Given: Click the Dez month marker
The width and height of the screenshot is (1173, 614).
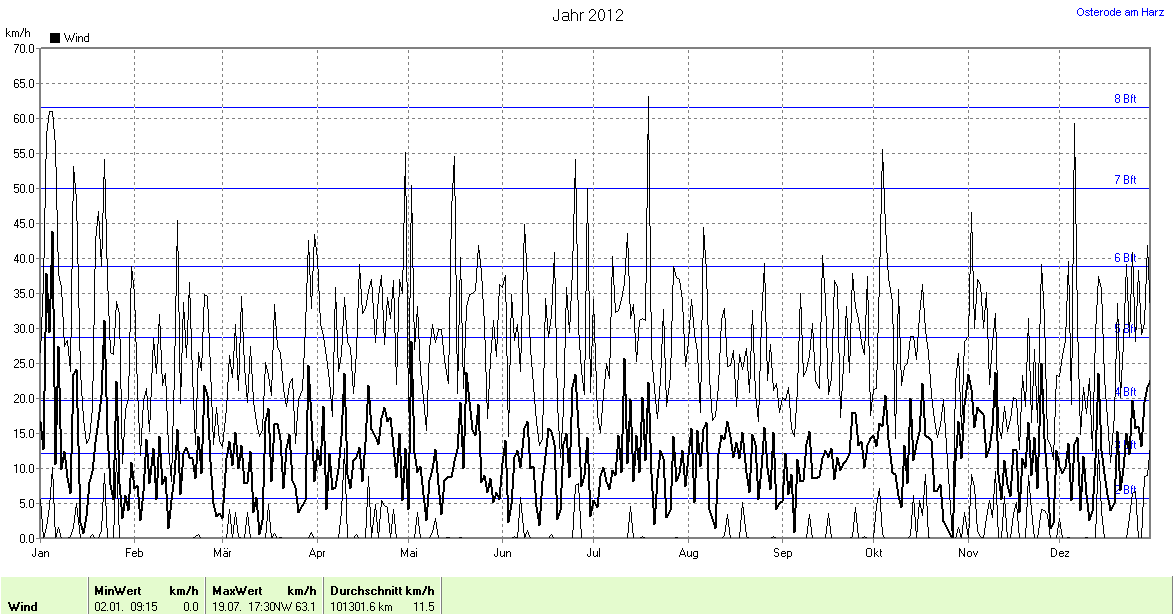Looking at the screenshot, I should (x=1060, y=553).
